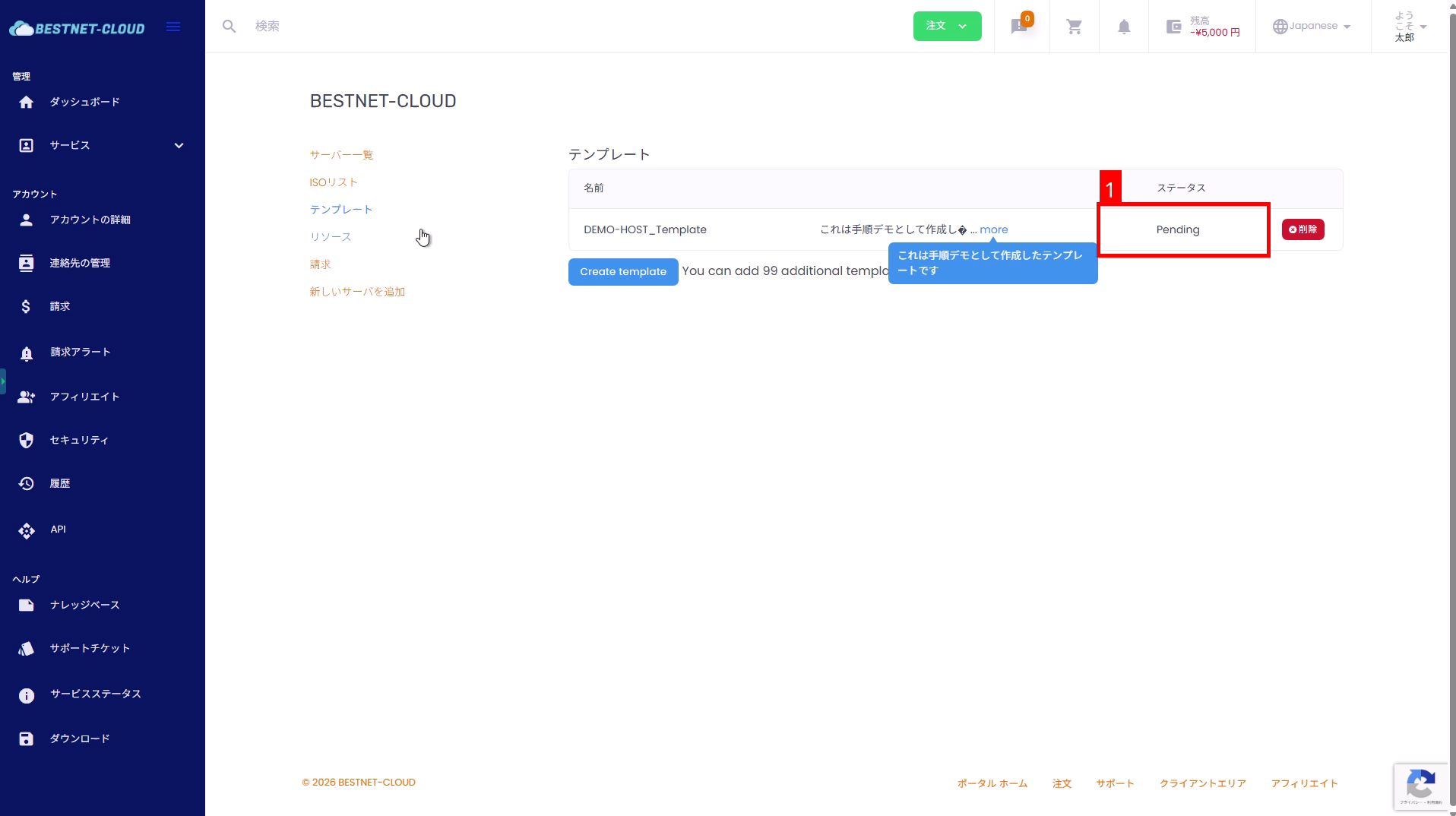Delete the DEMO-HOST_Template entry
The height and width of the screenshot is (816, 1456).
click(x=1302, y=229)
